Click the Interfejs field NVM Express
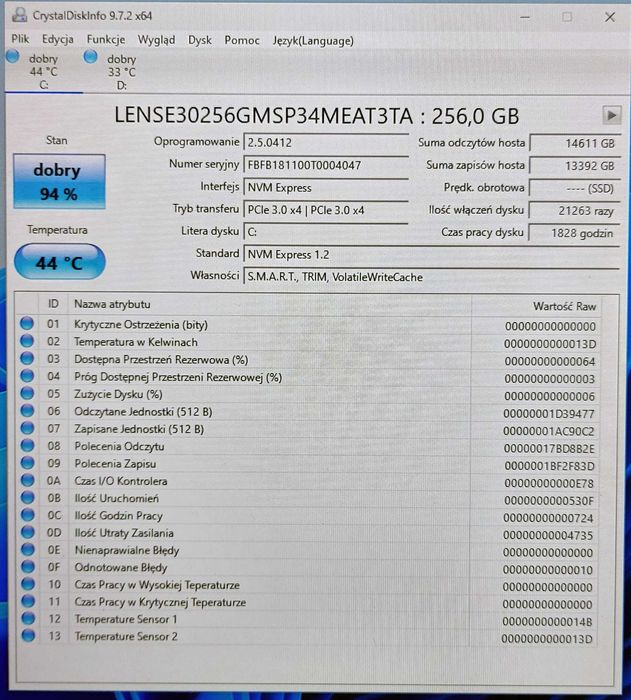This screenshot has height=700, width=631. tap(326, 188)
